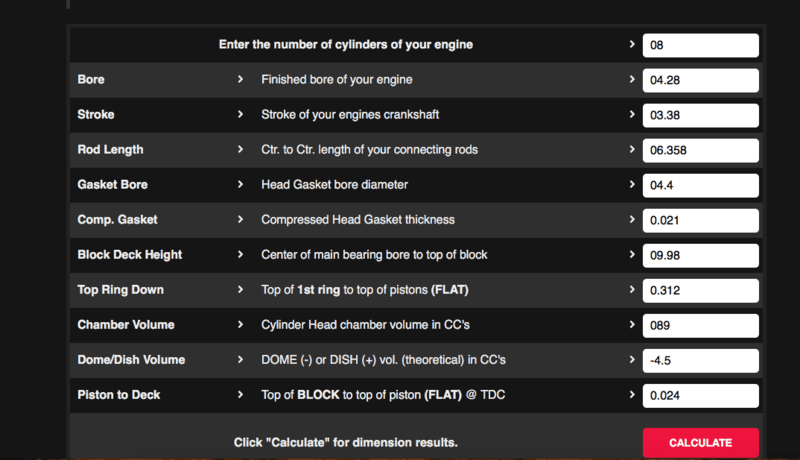Viewport: 800px width, 460px height.
Task: Click the chevron before the cylinders count field
Action: tap(631, 45)
